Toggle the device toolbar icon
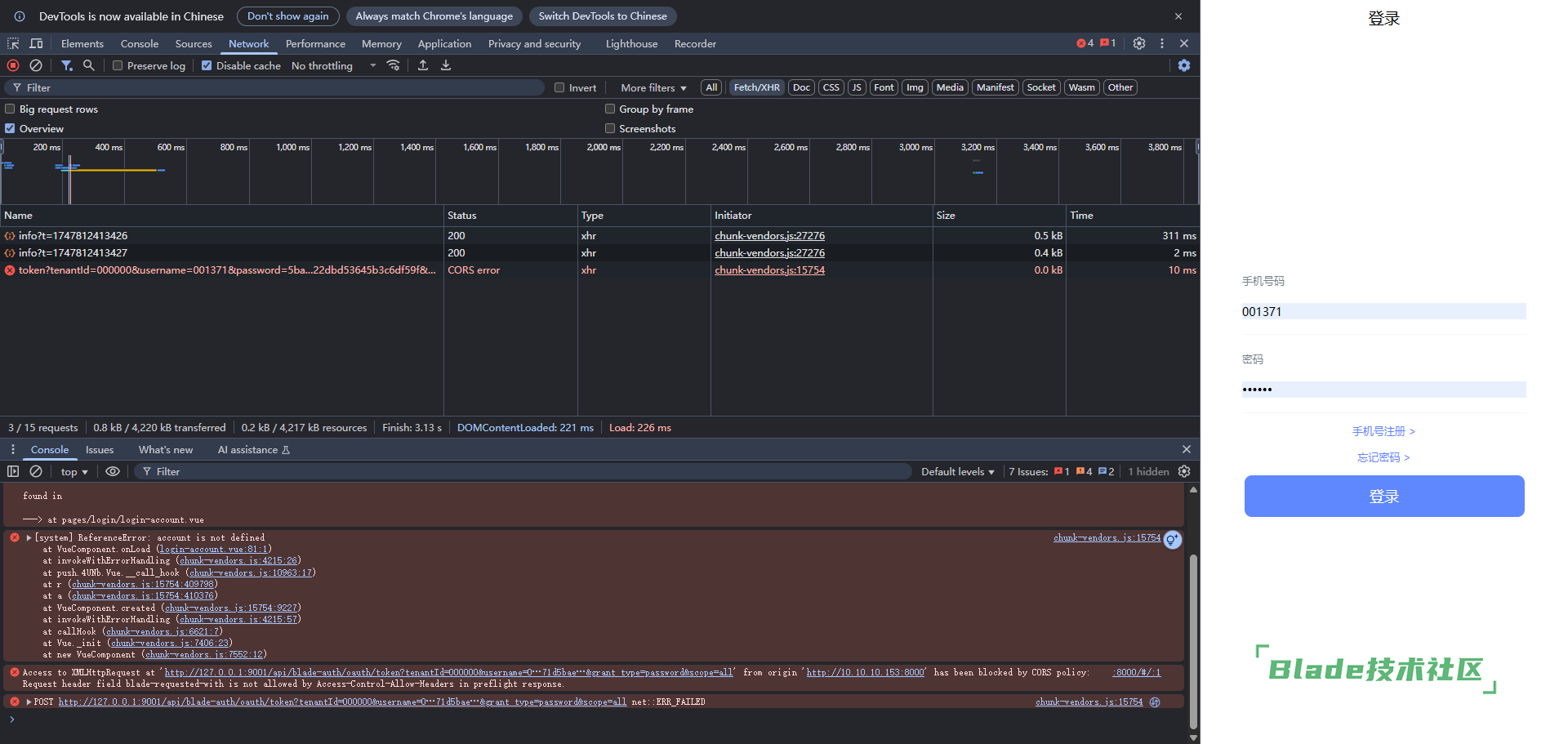This screenshot has width=1568, height=744. coord(36,43)
